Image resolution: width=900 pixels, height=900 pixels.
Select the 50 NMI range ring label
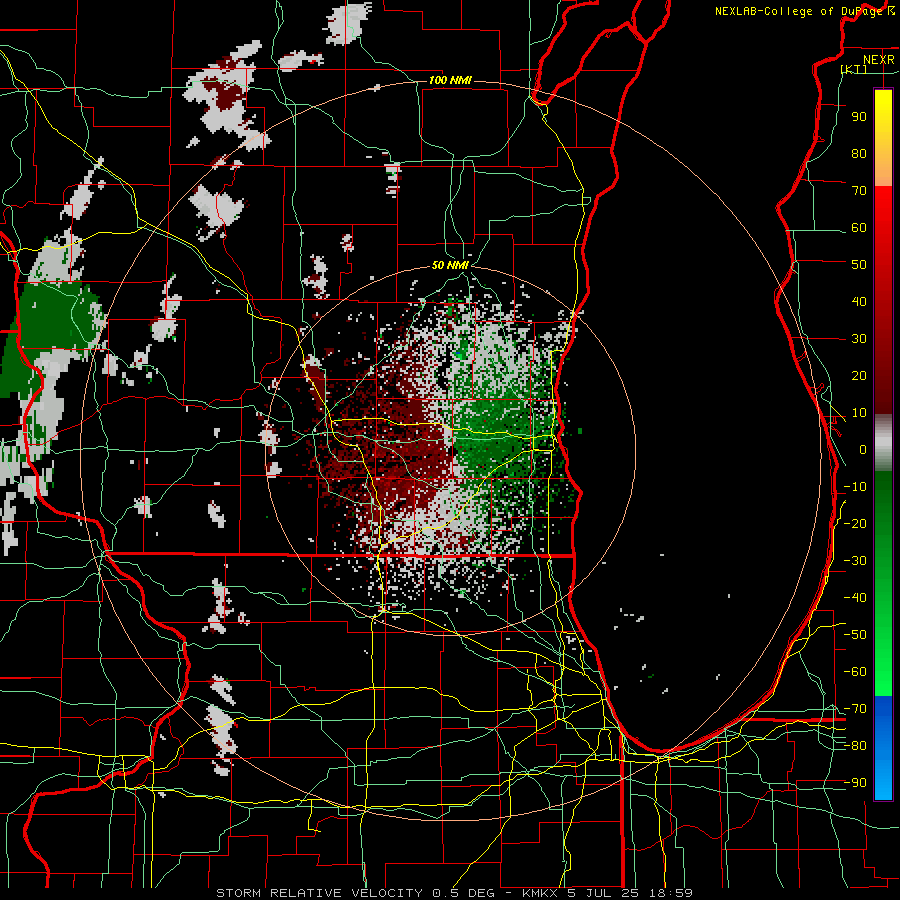click(450, 265)
